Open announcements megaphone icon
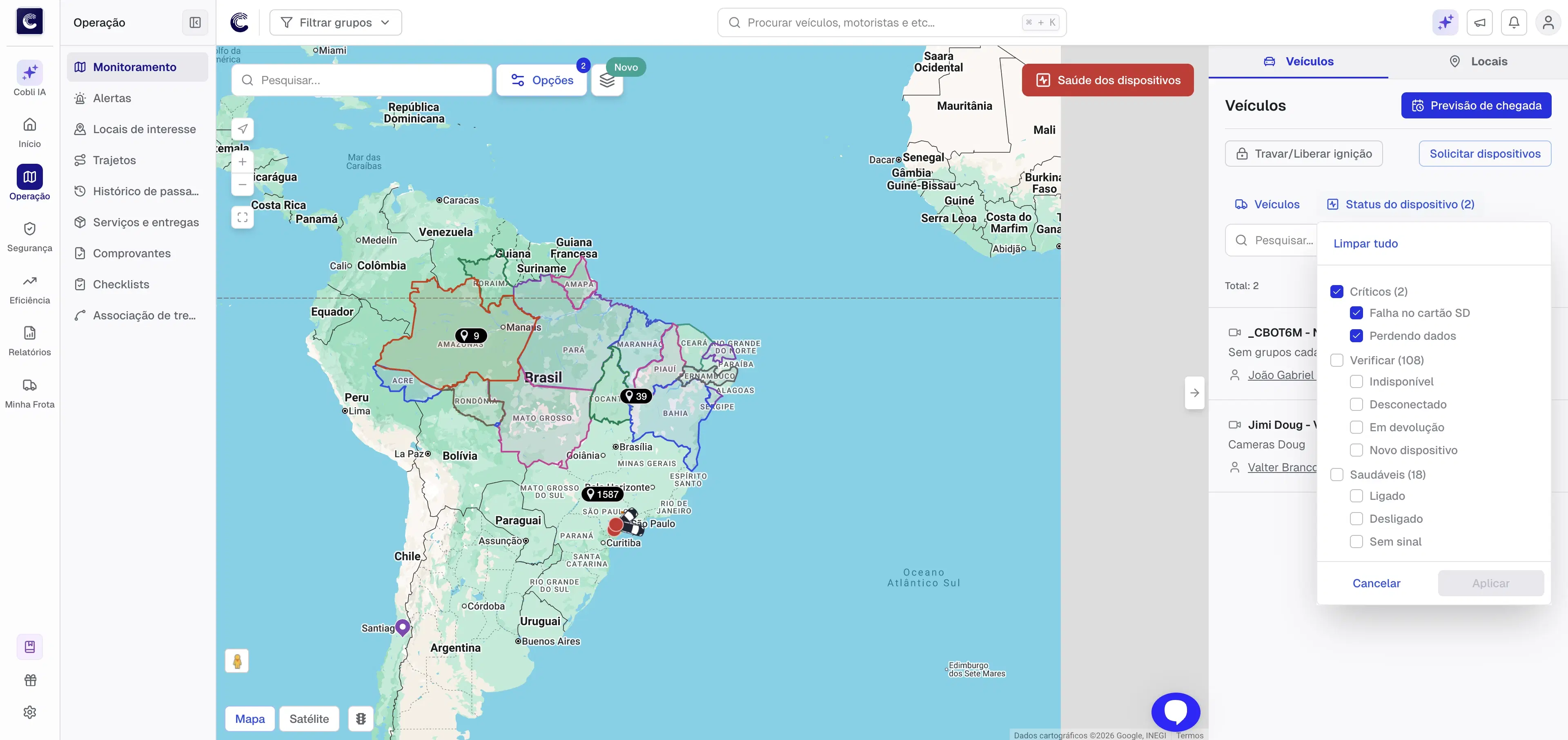The height and width of the screenshot is (740, 1568). coord(1480,22)
